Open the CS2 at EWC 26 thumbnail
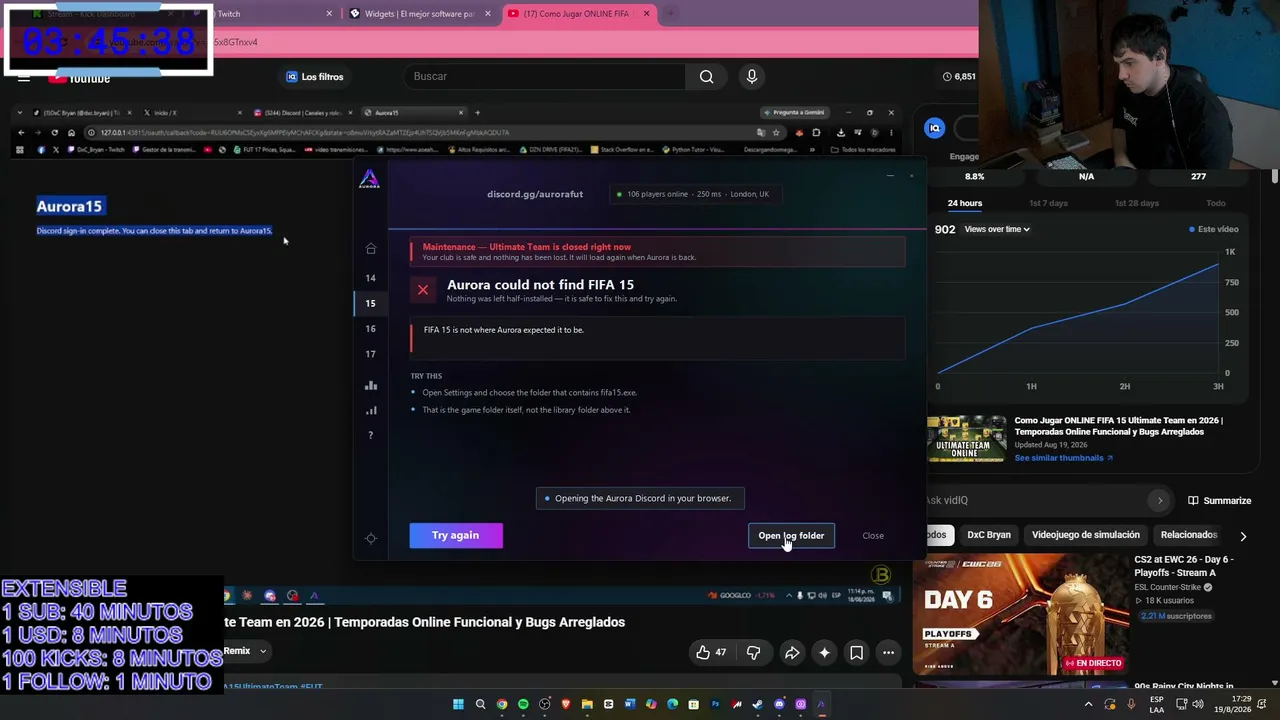The height and width of the screenshot is (720, 1280). point(1021,615)
